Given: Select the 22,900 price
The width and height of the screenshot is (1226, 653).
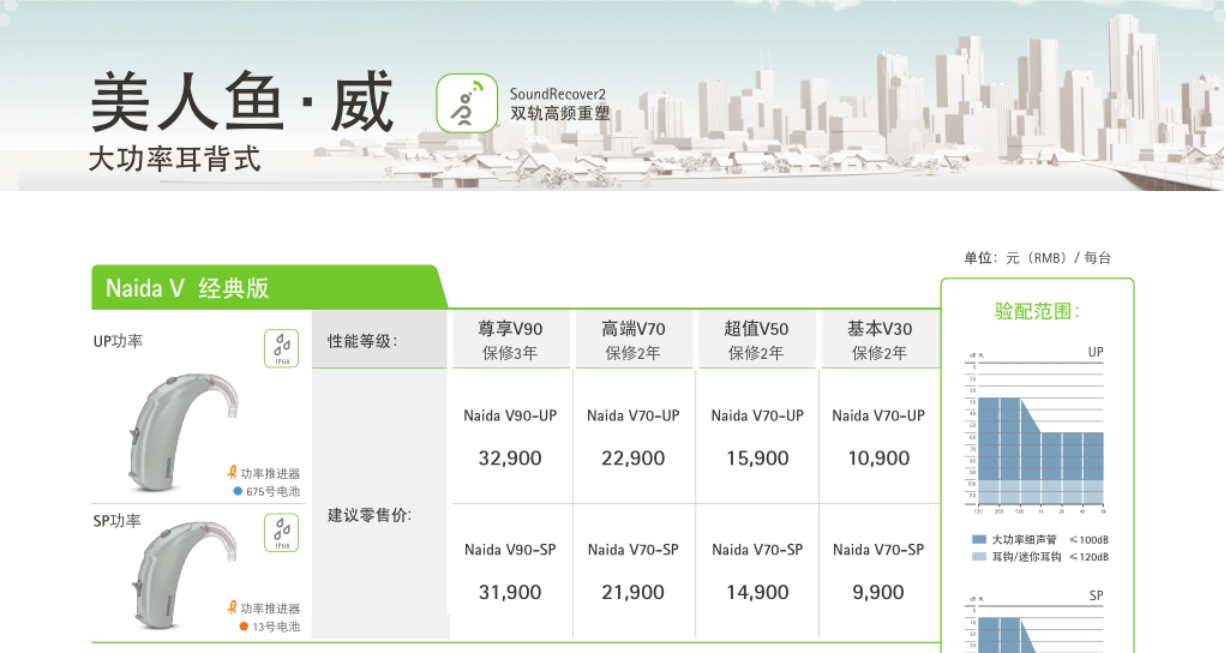Looking at the screenshot, I should point(633,458).
